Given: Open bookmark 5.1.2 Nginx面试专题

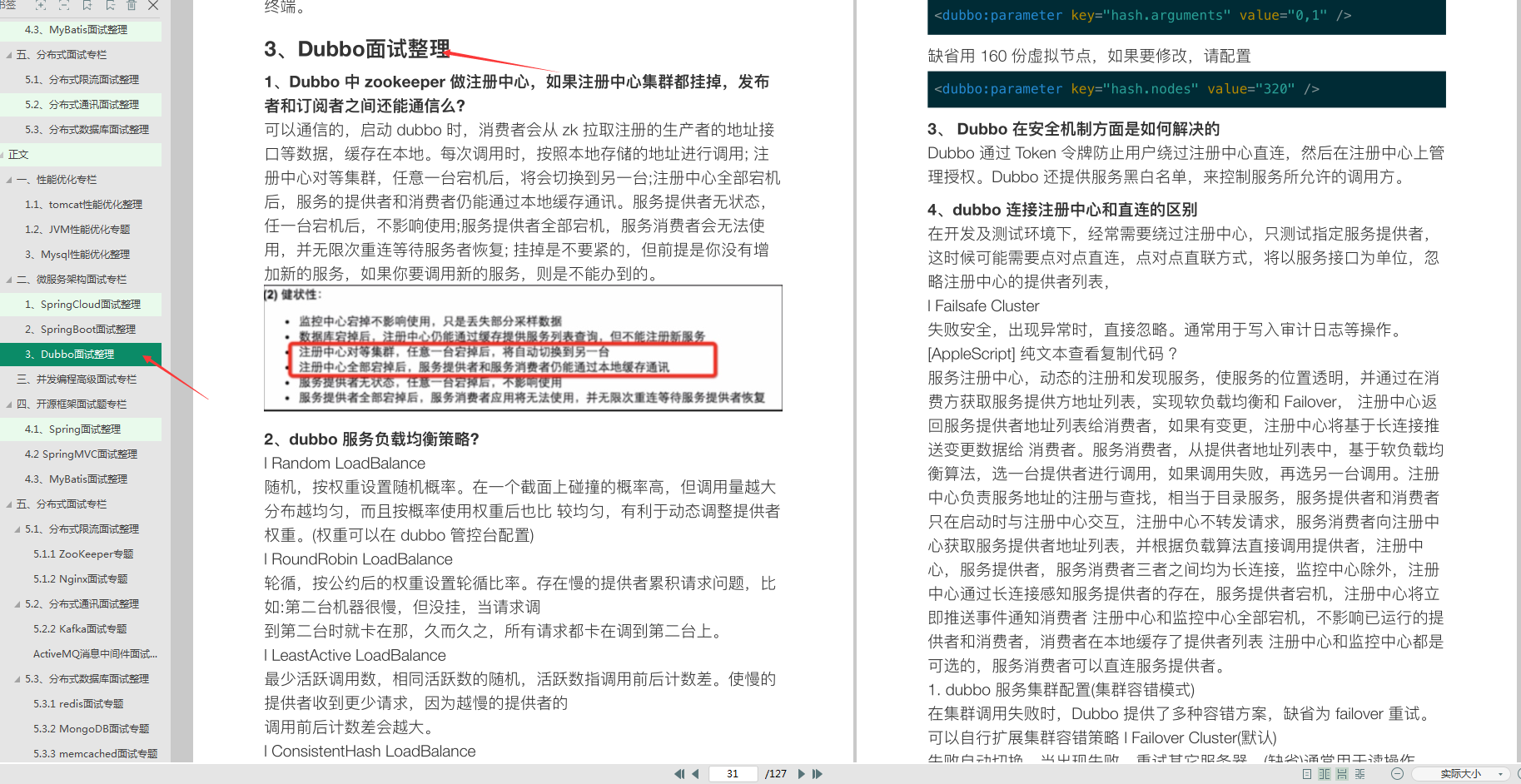Looking at the screenshot, I should tap(81, 579).
